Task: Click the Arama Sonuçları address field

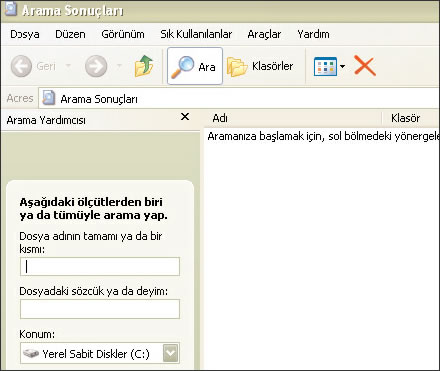Action: pos(239,98)
